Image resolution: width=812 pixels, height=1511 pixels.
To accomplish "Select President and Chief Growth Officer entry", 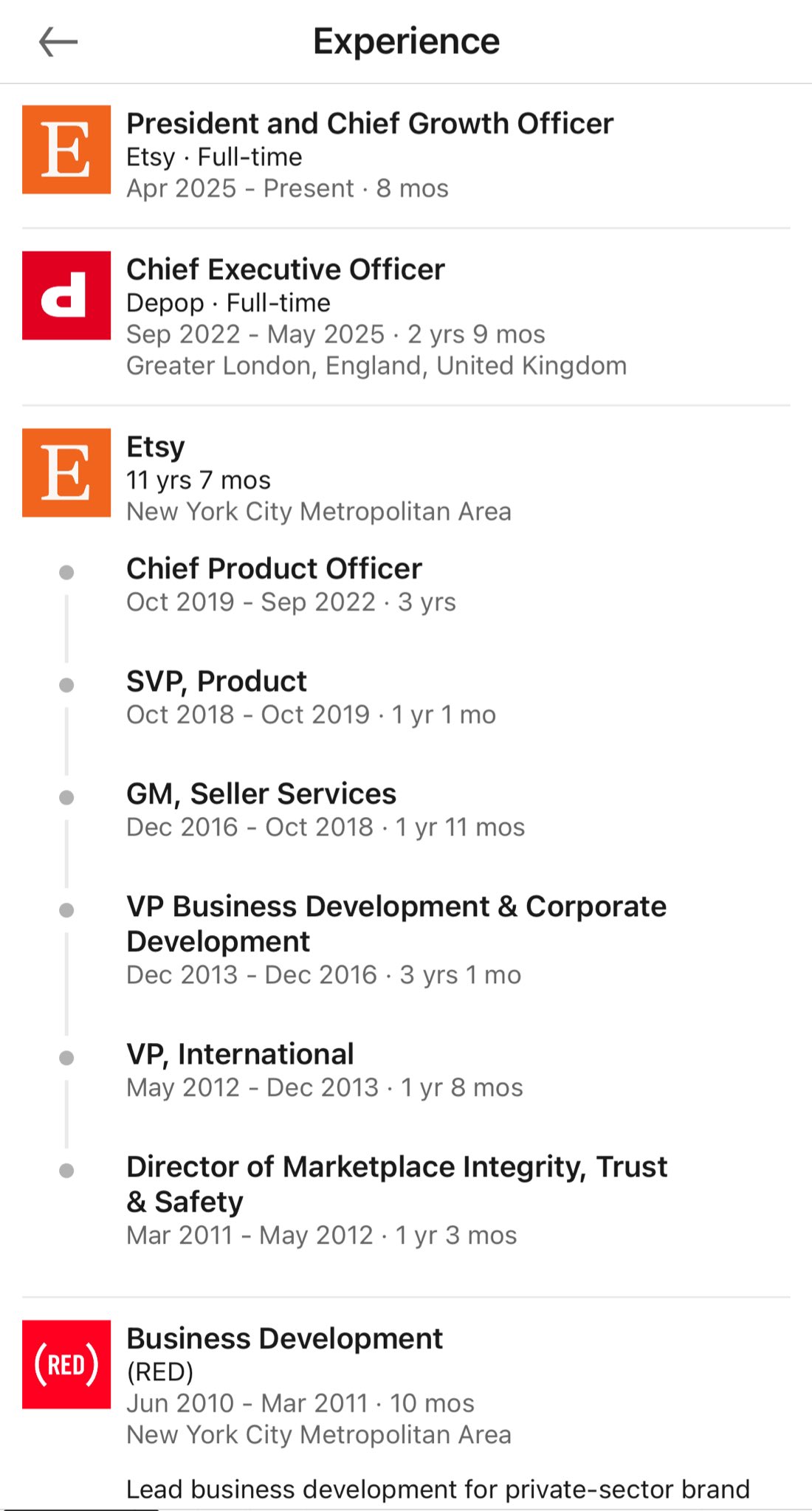I will click(369, 124).
